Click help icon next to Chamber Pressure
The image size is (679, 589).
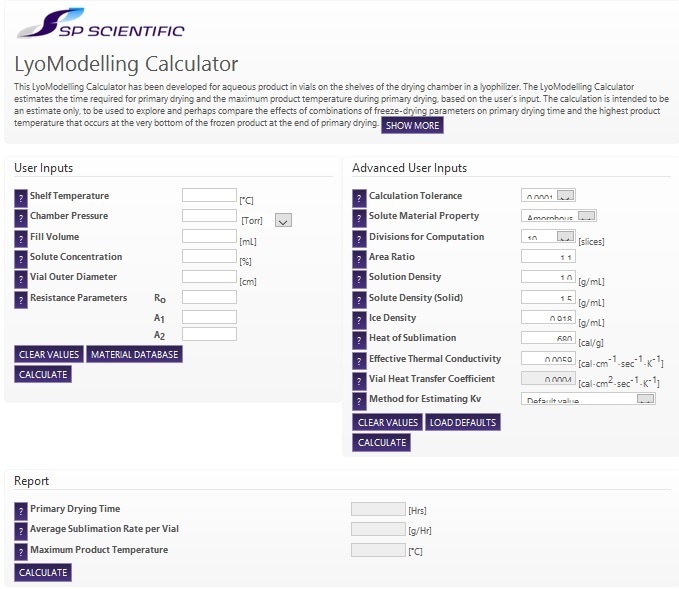[x=21, y=217]
